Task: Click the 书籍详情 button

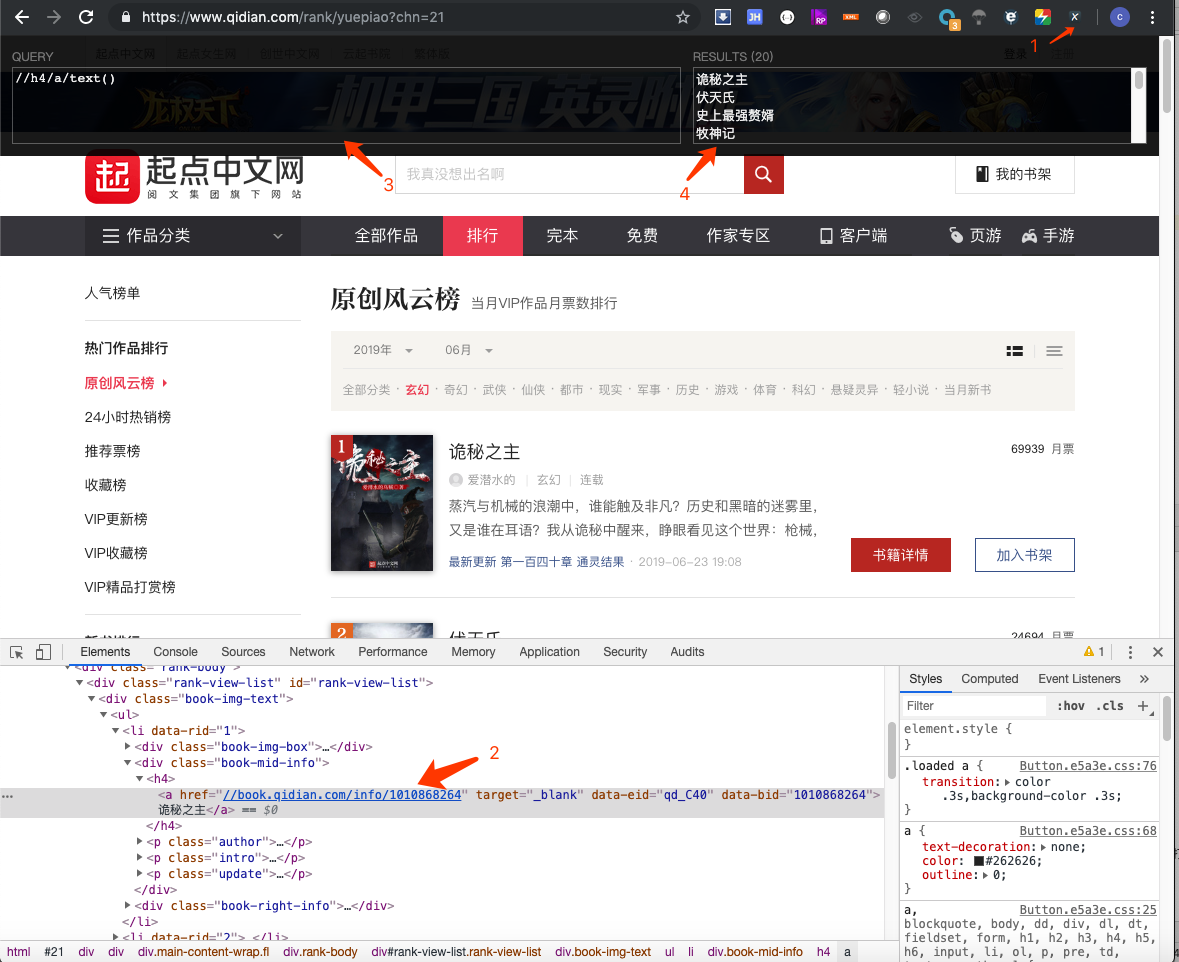Action: (x=901, y=555)
